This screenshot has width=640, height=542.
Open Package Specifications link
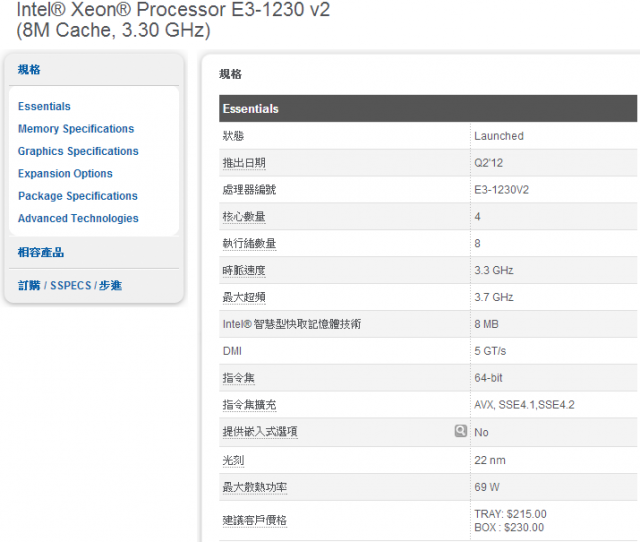click(78, 196)
